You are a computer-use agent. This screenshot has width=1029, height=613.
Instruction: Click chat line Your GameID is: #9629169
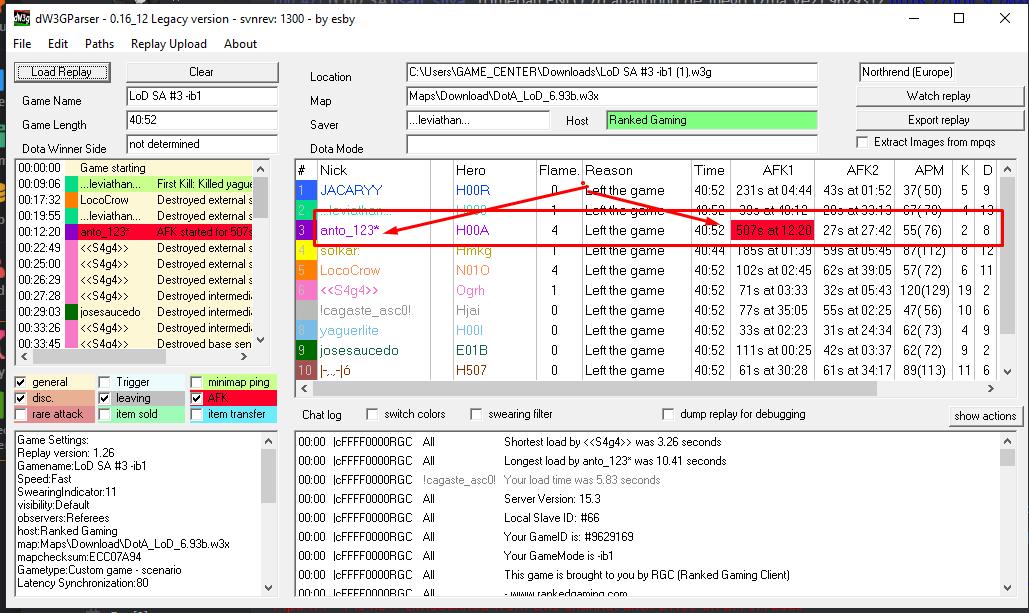click(x=568, y=537)
